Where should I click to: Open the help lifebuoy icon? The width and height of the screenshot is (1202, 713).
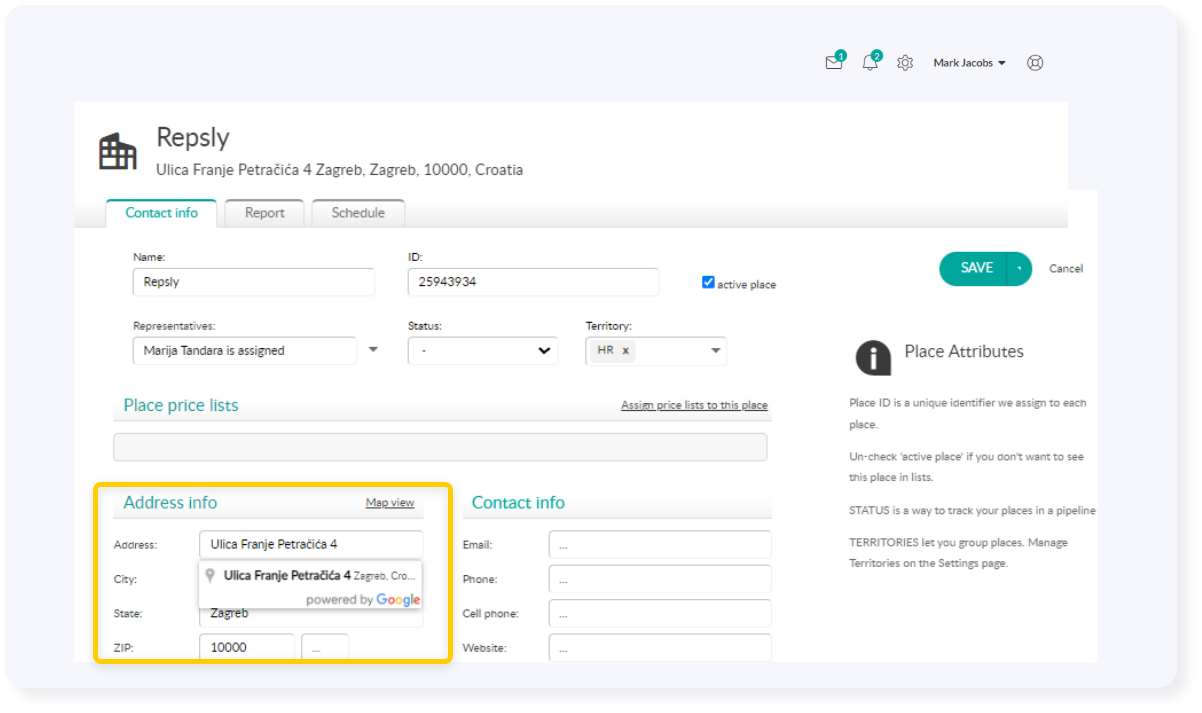pyautogui.click(x=1035, y=63)
